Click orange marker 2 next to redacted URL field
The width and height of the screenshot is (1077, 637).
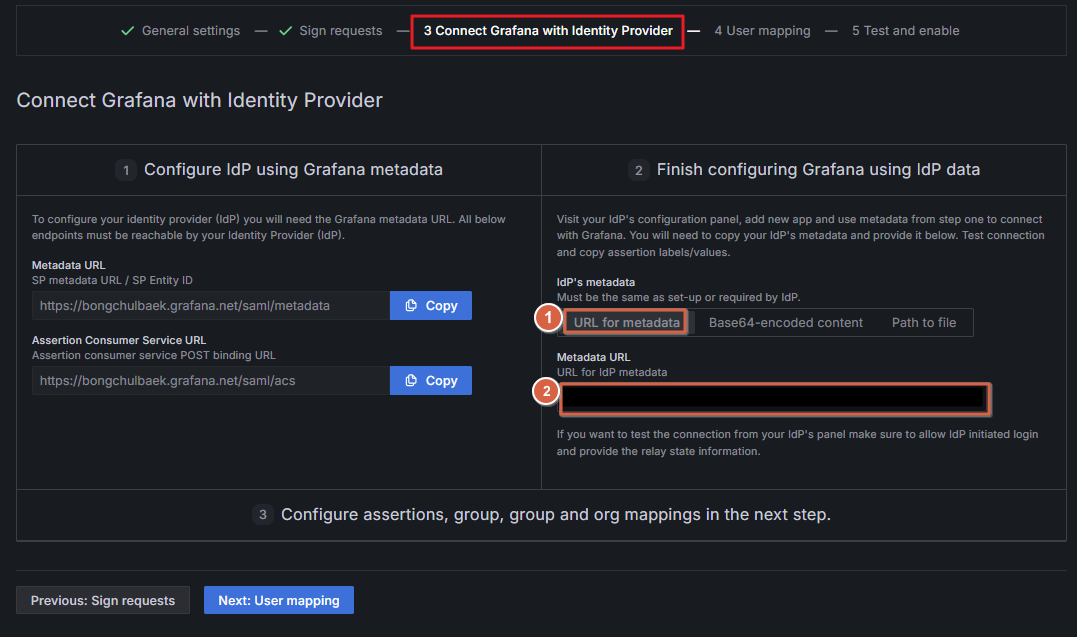click(x=546, y=392)
